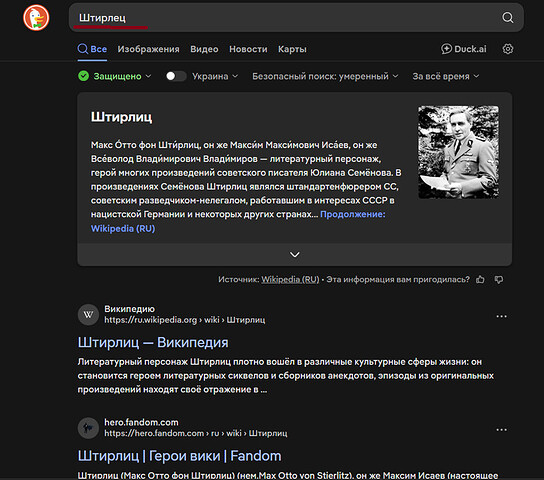Click the Wikipedia favicon of first result
The image size is (544, 480).
point(88,315)
